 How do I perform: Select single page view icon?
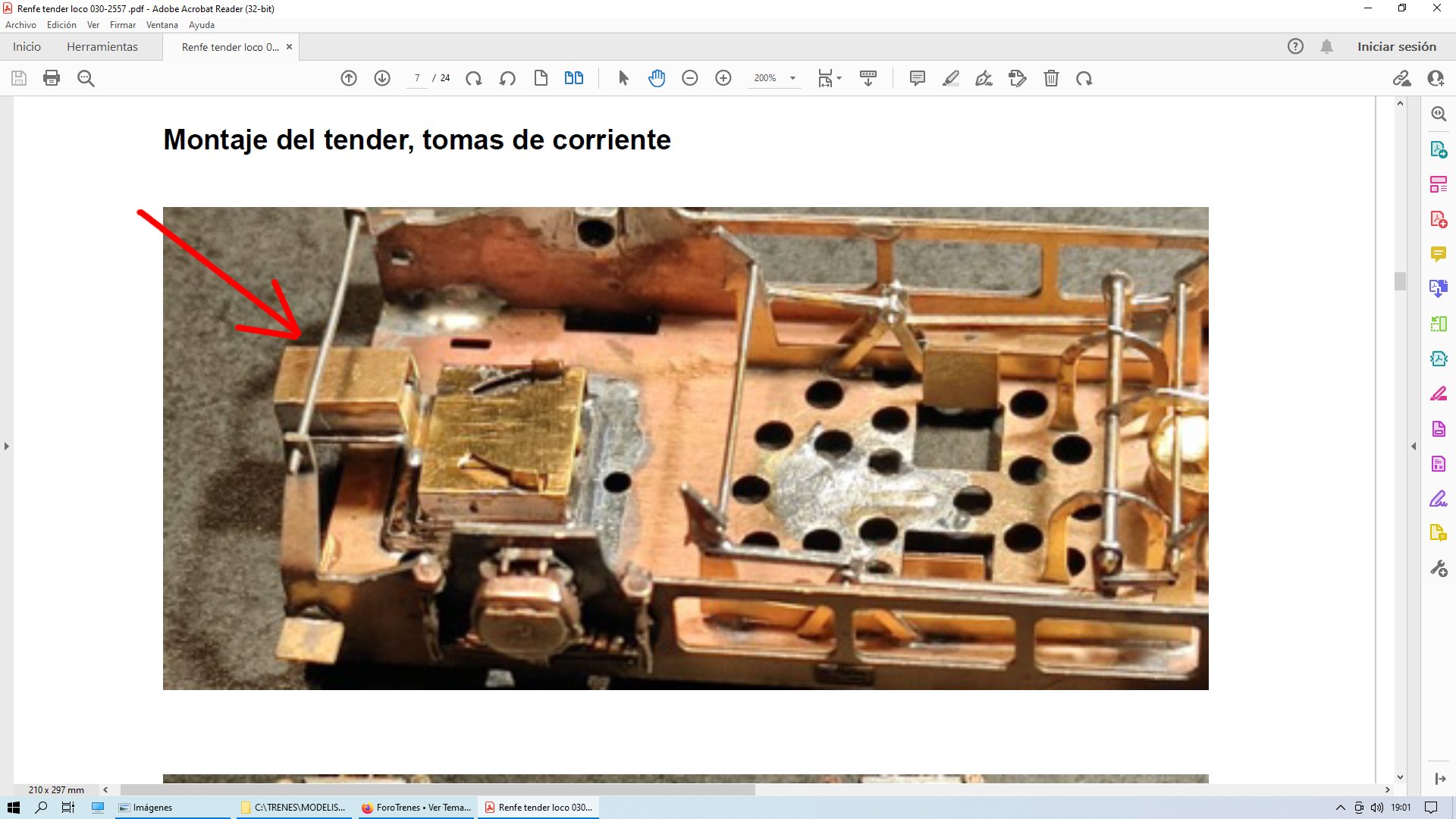click(541, 78)
